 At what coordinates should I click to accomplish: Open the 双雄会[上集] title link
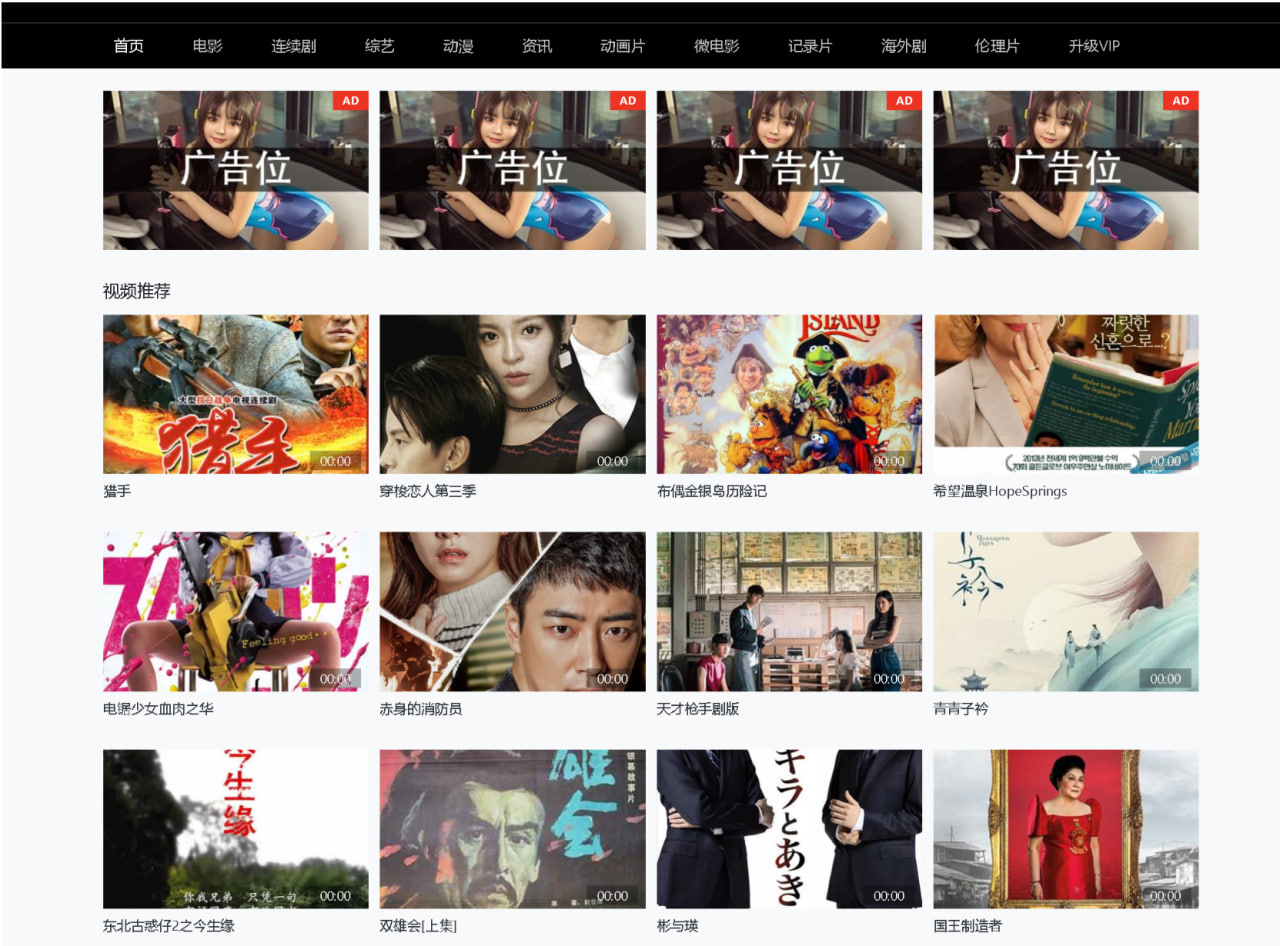pyautogui.click(x=418, y=926)
